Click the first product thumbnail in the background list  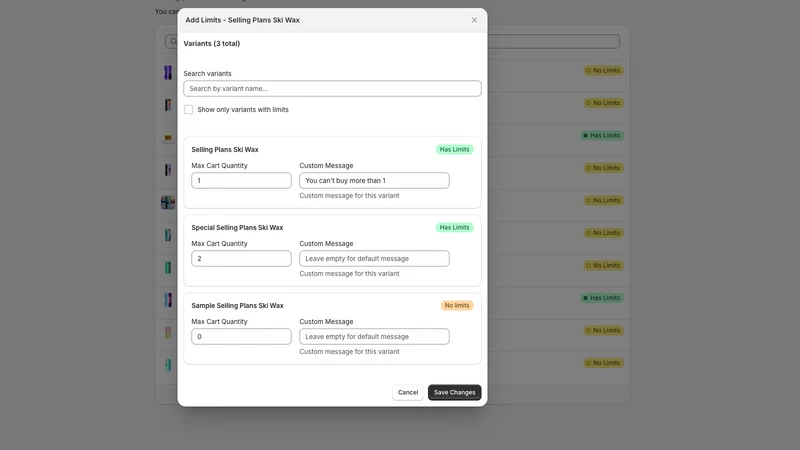coord(168,72)
